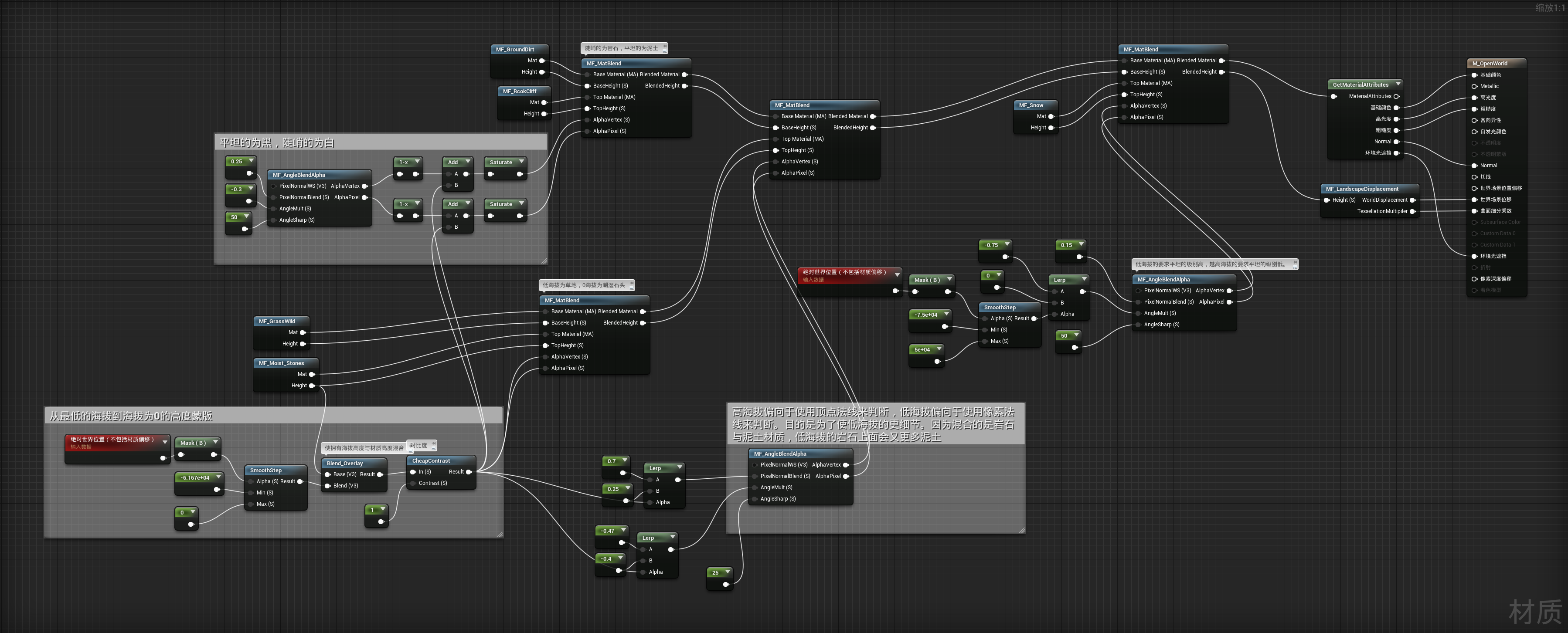Click the Contrast (S) pin on CheapContrast
The width and height of the screenshot is (1568, 633).
pos(413,484)
